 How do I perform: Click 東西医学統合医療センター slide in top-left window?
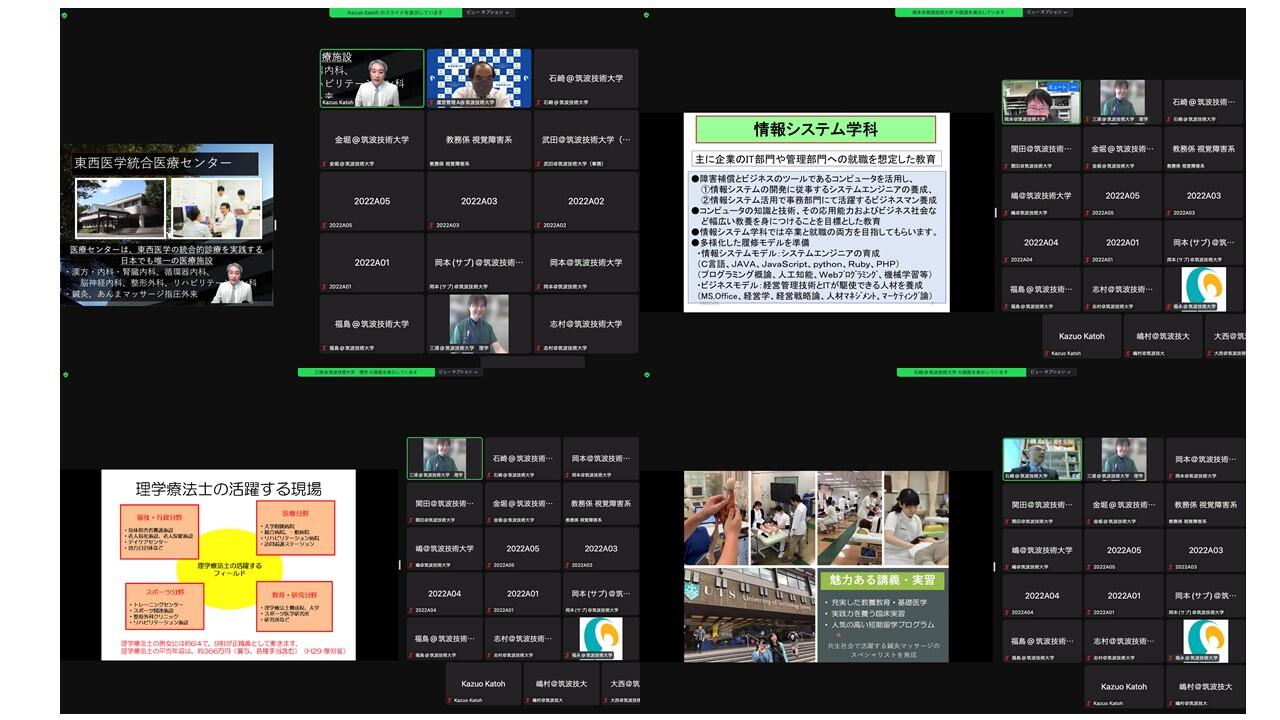point(167,225)
